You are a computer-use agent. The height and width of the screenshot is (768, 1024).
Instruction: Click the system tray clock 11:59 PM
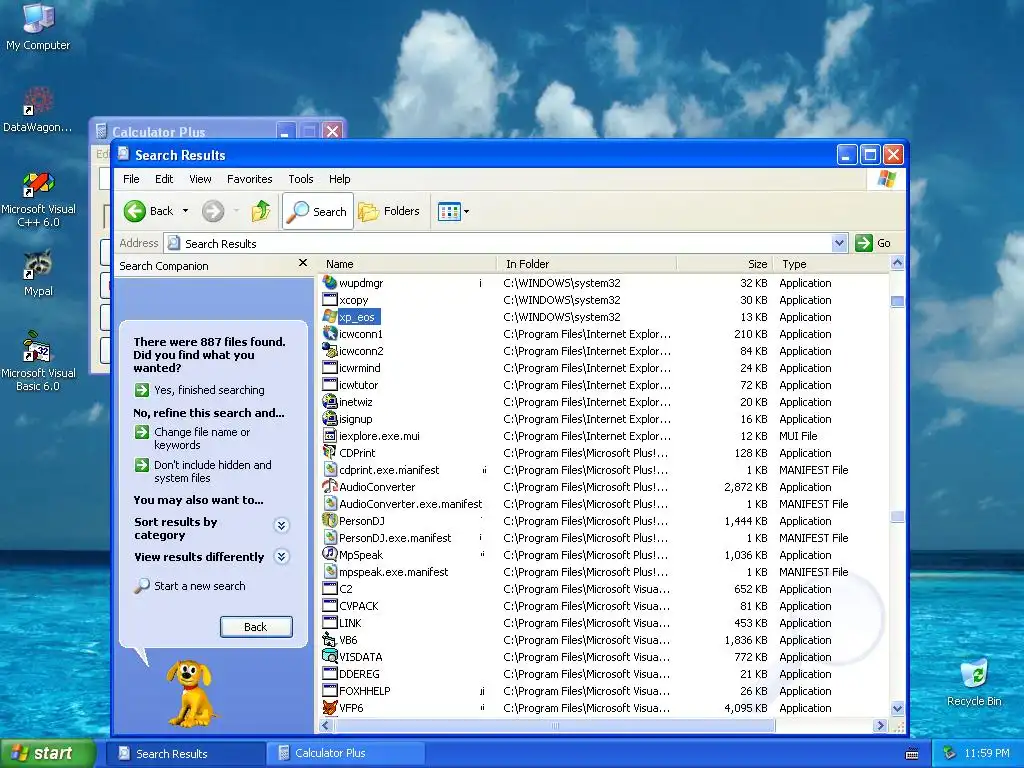pyautogui.click(x=986, y=753)
